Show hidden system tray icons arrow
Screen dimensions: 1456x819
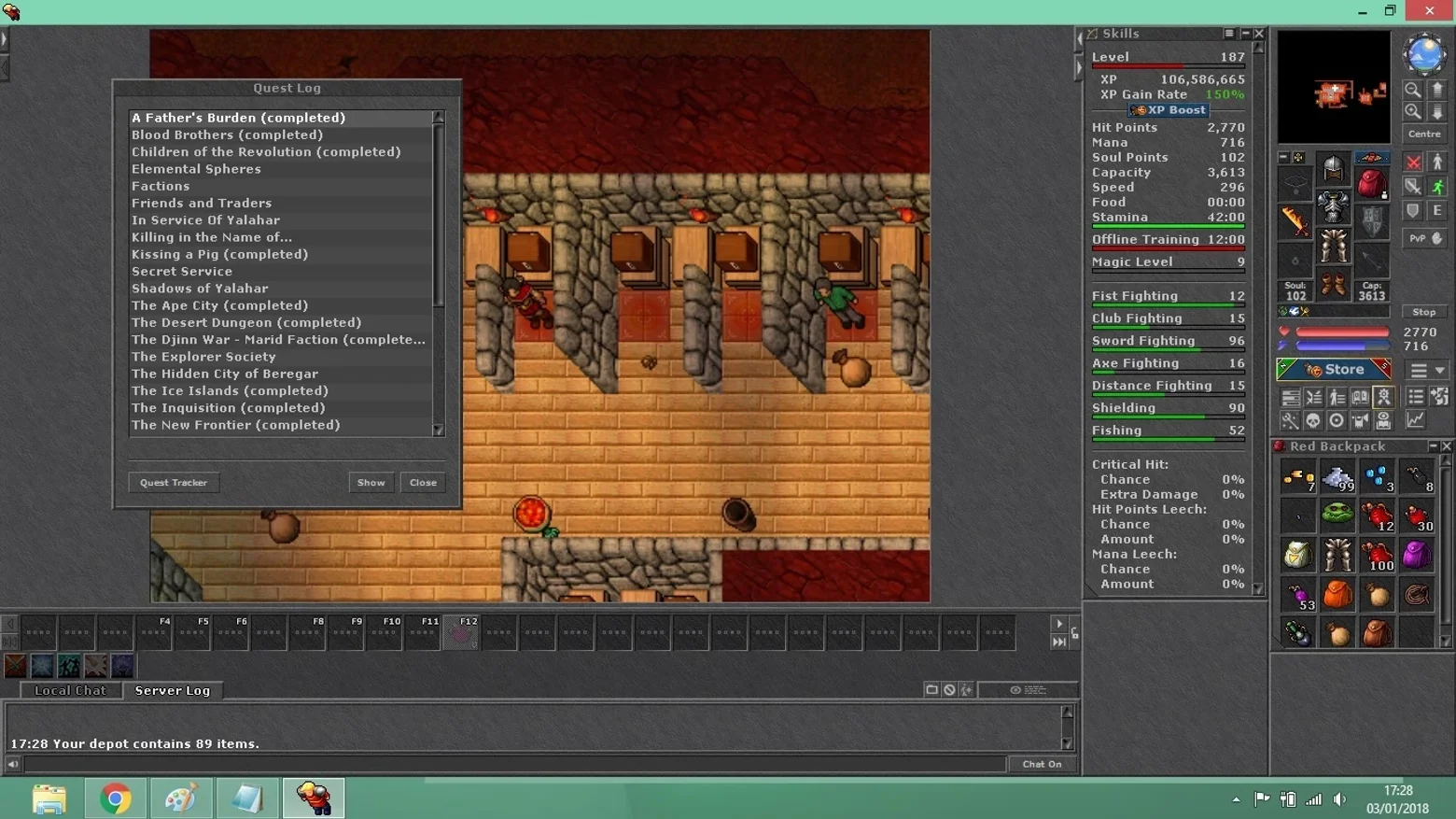pos(1236,799)
